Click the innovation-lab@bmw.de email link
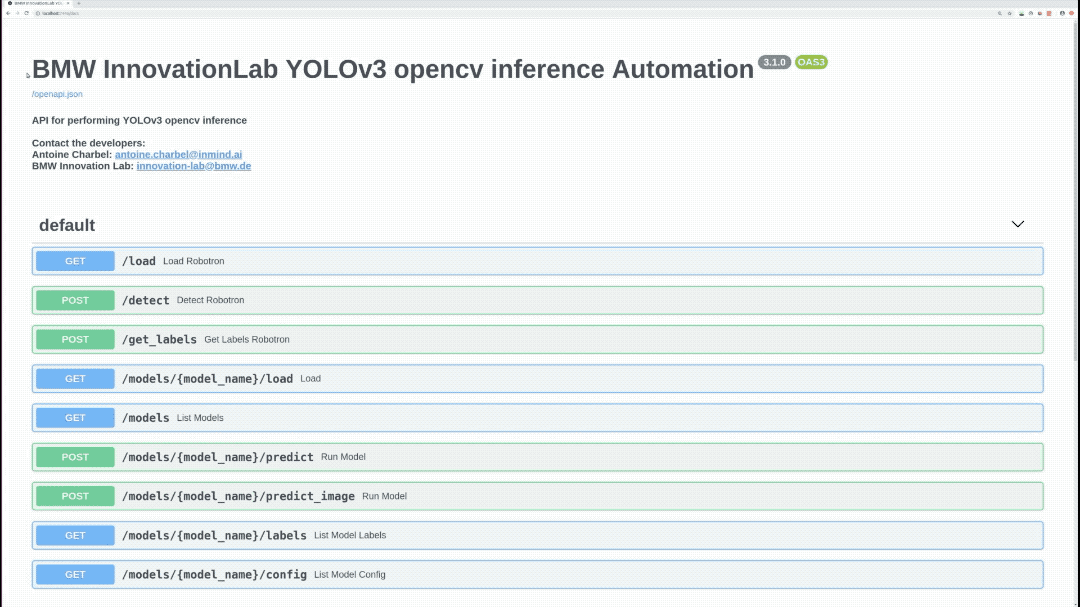The height and width of the screenshot is (607, 1080). point(194,166)
